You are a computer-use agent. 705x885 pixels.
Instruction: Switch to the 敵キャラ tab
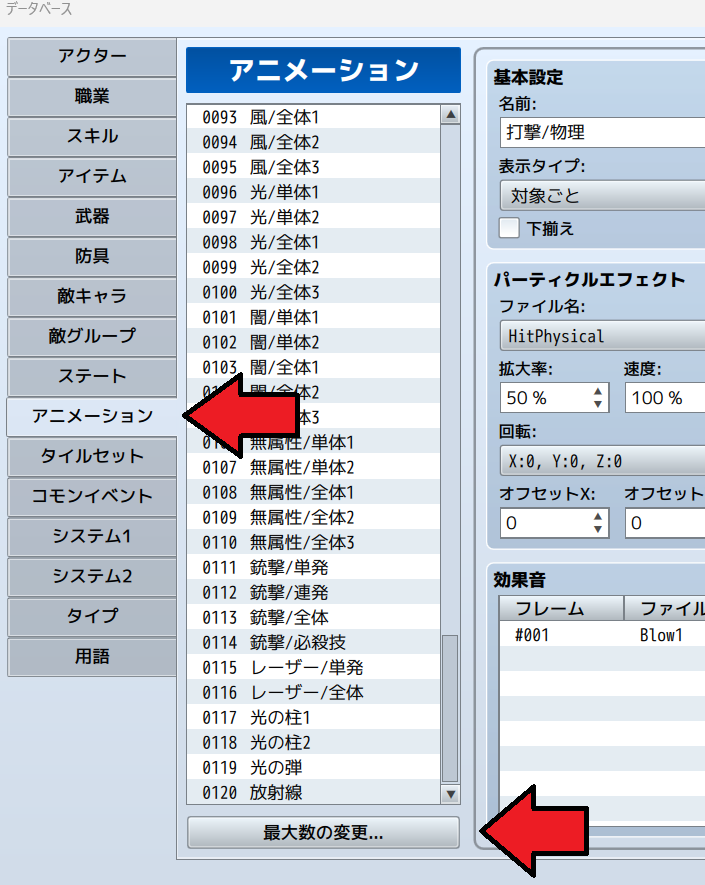click(92, 296)
